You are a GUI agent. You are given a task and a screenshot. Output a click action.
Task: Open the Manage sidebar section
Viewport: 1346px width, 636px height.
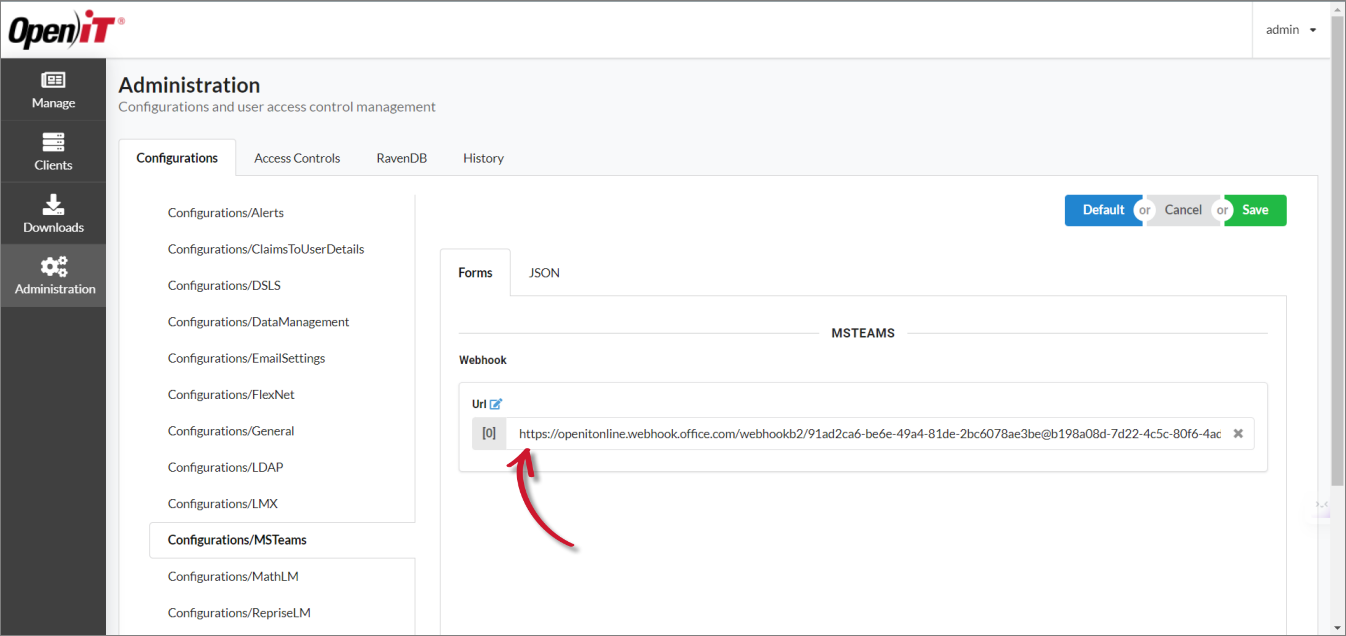pyautogui.click(x=53, y=90)
